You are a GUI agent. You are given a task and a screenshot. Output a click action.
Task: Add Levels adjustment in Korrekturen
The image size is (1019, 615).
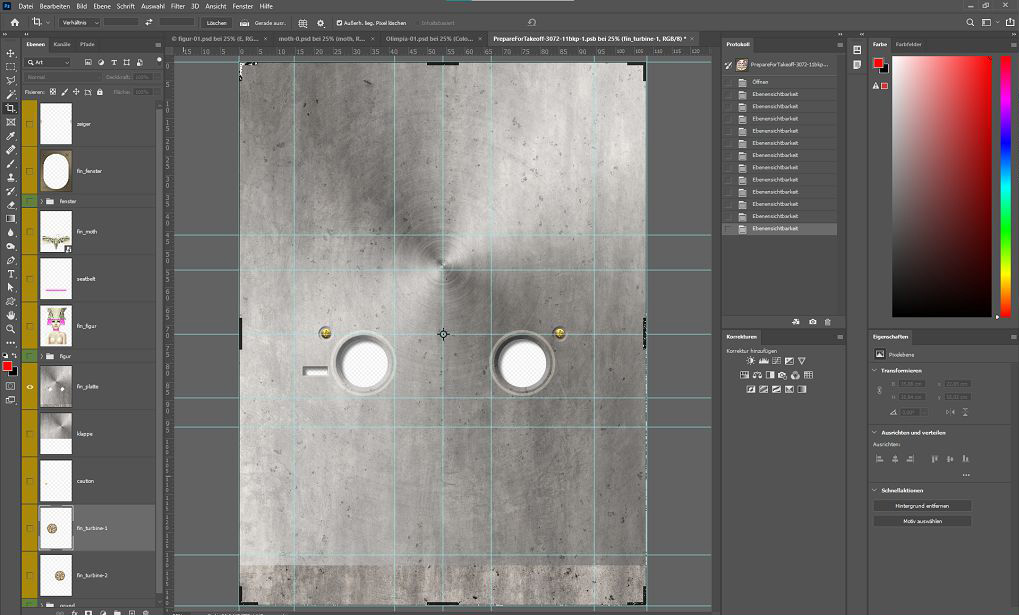[x=764, y=361]
